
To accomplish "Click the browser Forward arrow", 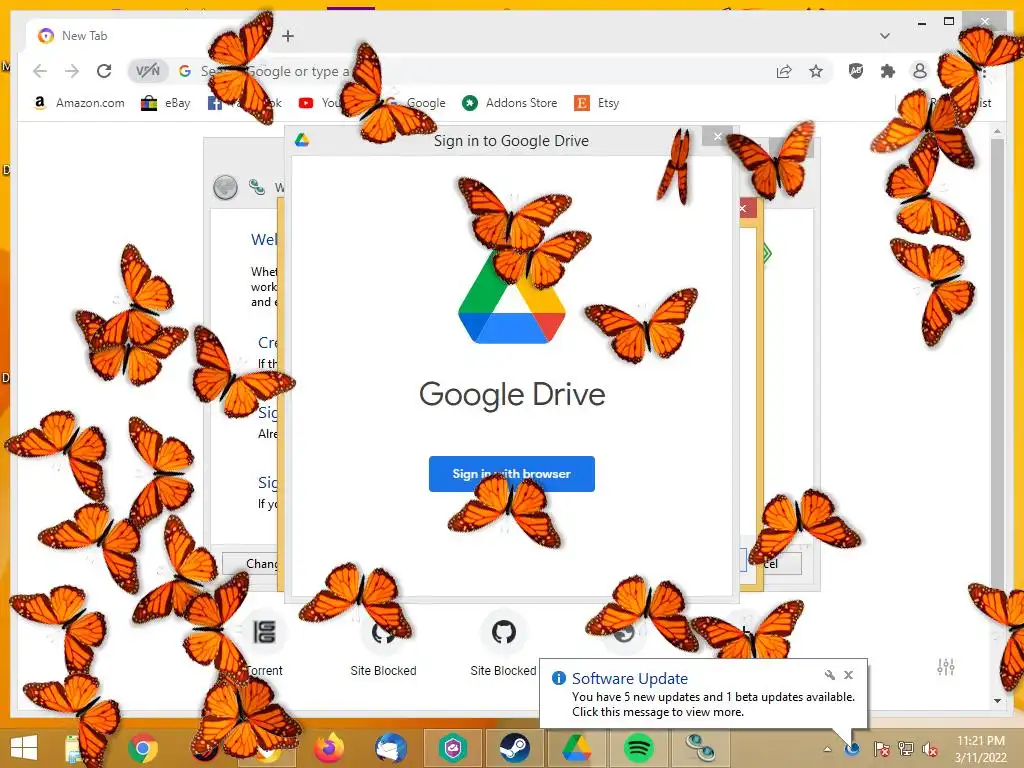I will coord(72,71).
